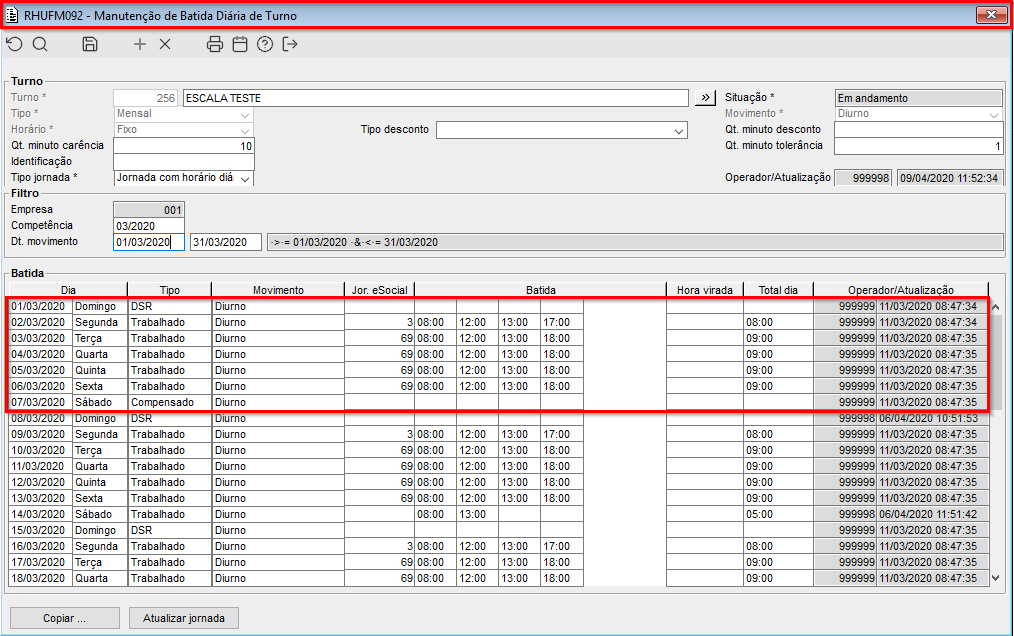
Task: Click the Jor. eSocial column header
Action: pos(380,290)
